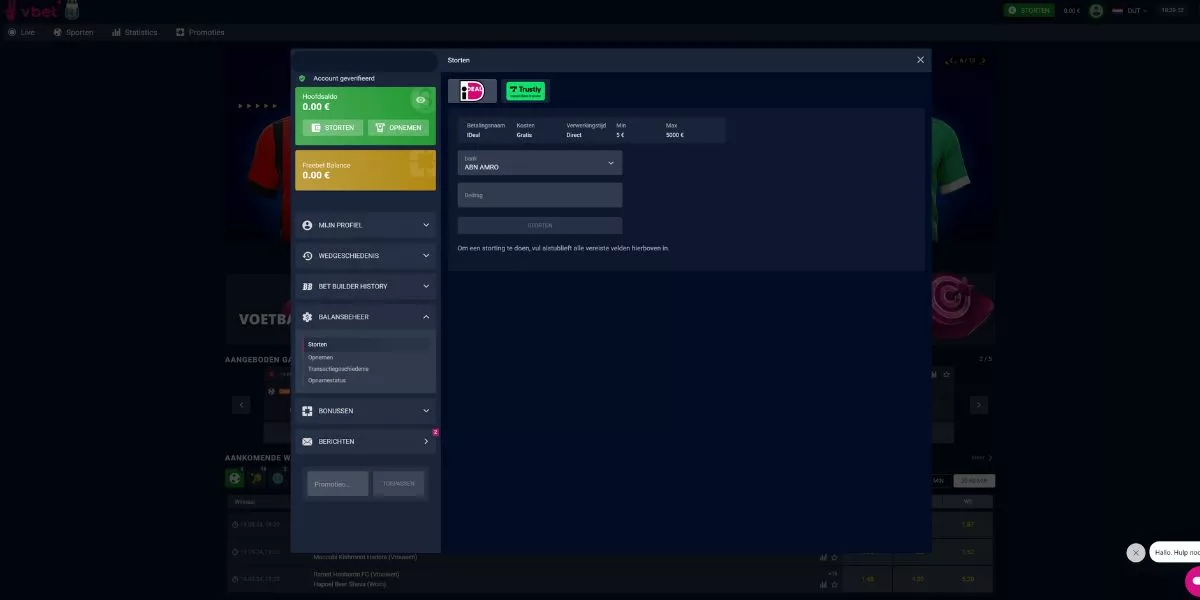Click the STORTEN button in top header
Viewport: 1200px width, 600px height.
[x=1030, y=10]
